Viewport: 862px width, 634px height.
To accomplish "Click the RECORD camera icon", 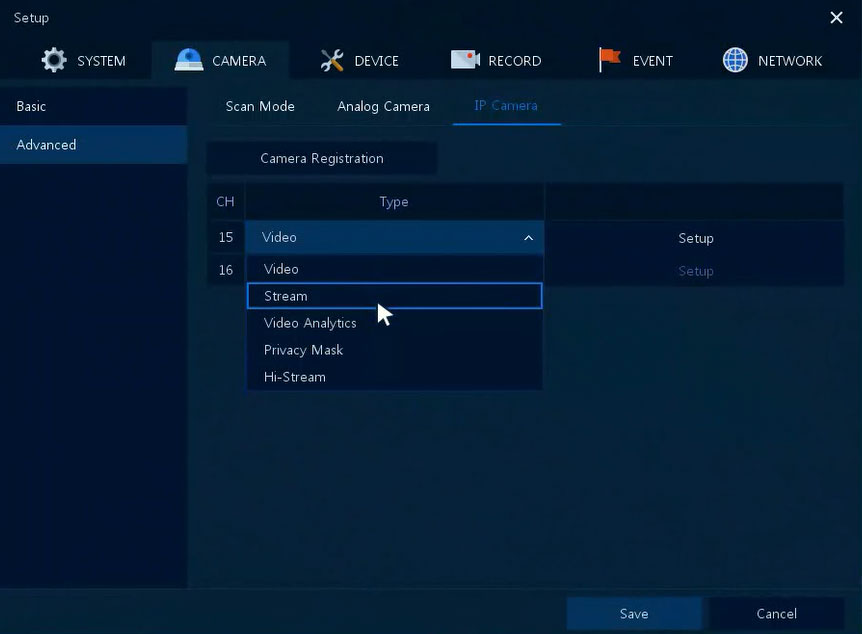I will click(465, 61).
